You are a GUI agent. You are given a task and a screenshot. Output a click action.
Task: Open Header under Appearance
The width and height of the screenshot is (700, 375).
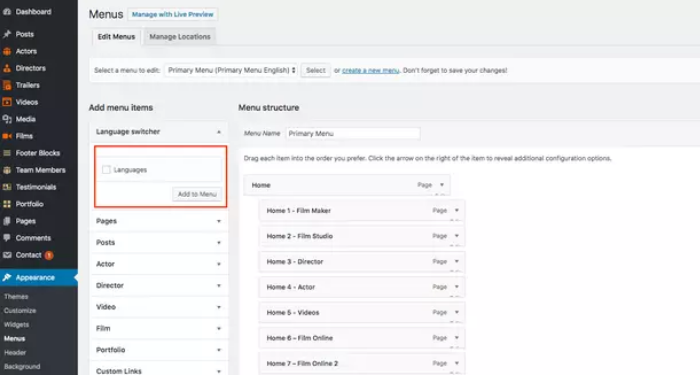(x=15, y=353)
